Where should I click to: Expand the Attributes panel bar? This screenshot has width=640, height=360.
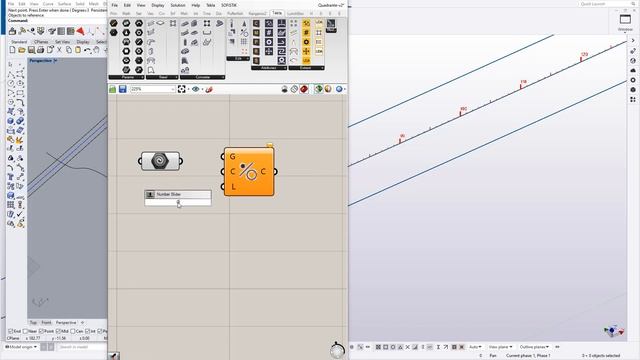click(x=269, y=68)
